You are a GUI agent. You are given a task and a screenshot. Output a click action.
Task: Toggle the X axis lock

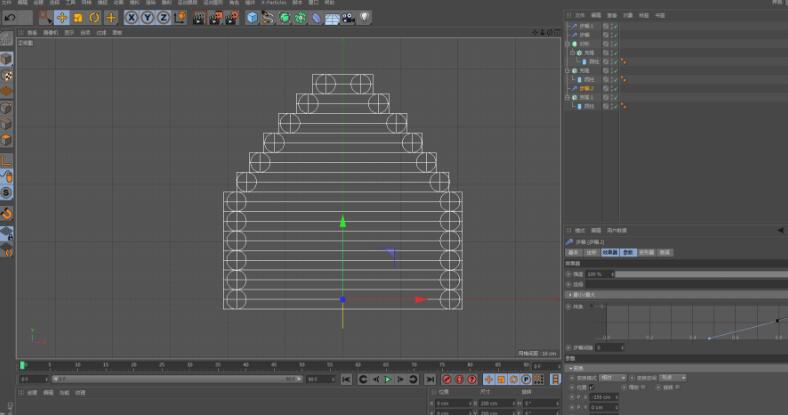(x=131, y=17)
